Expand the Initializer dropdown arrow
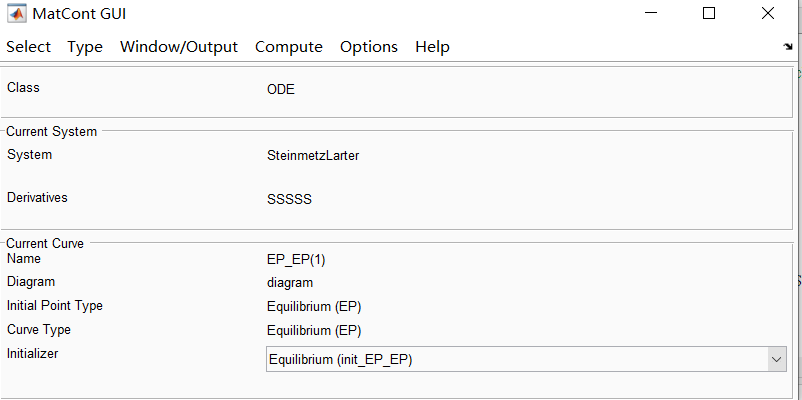 (776, 359)
